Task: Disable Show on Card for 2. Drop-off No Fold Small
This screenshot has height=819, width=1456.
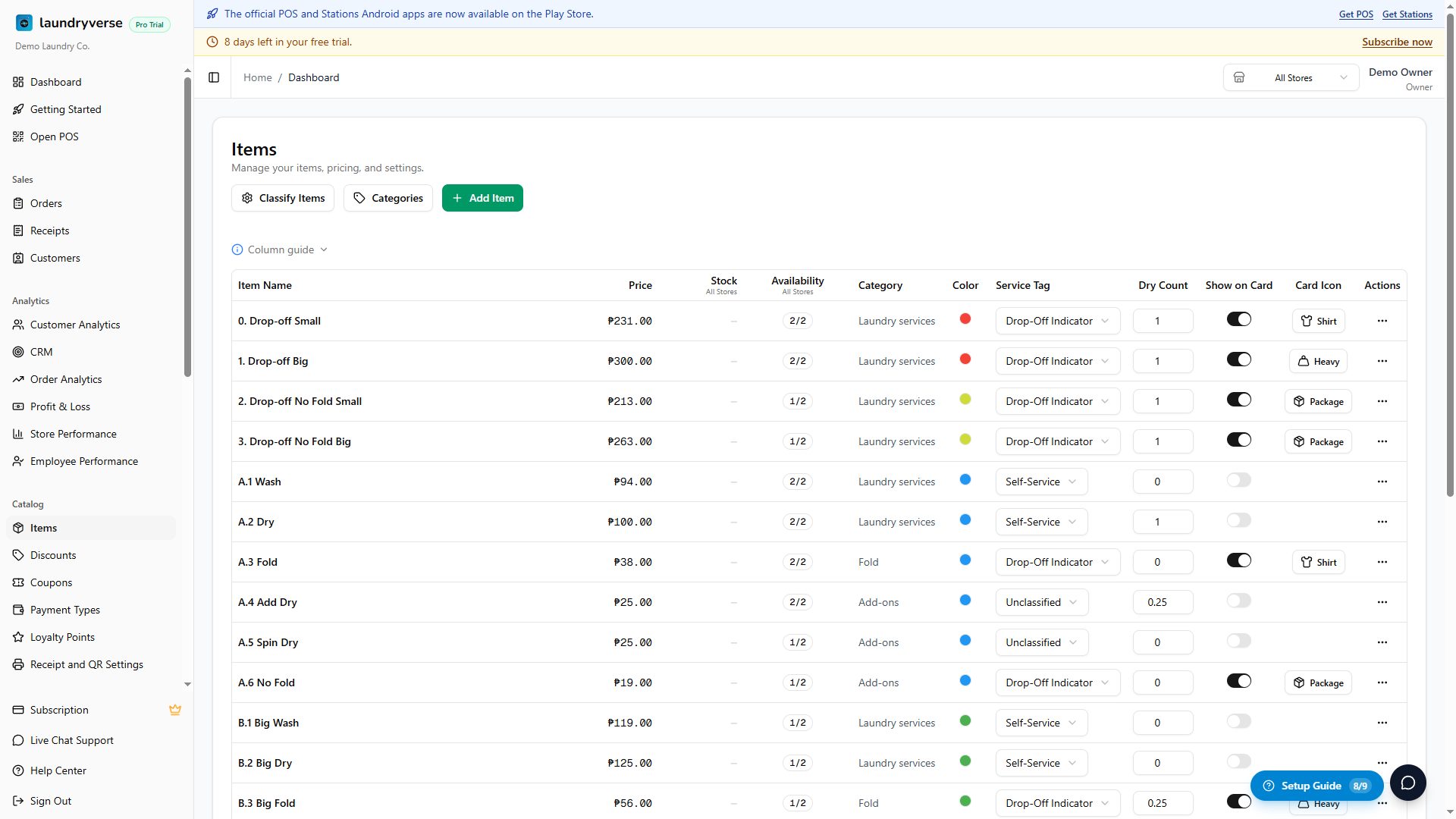Action: pos(1239,400)
